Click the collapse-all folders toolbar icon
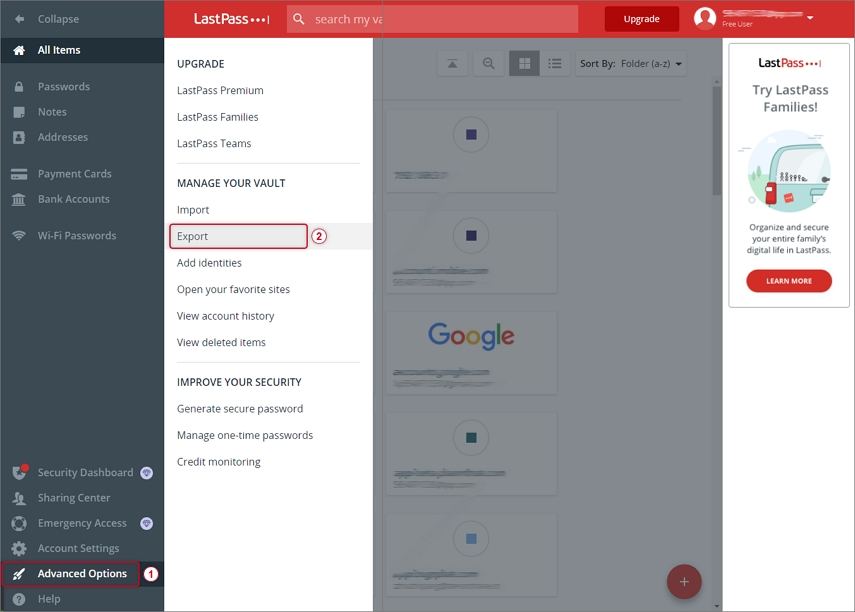 [x=453, y=64]
